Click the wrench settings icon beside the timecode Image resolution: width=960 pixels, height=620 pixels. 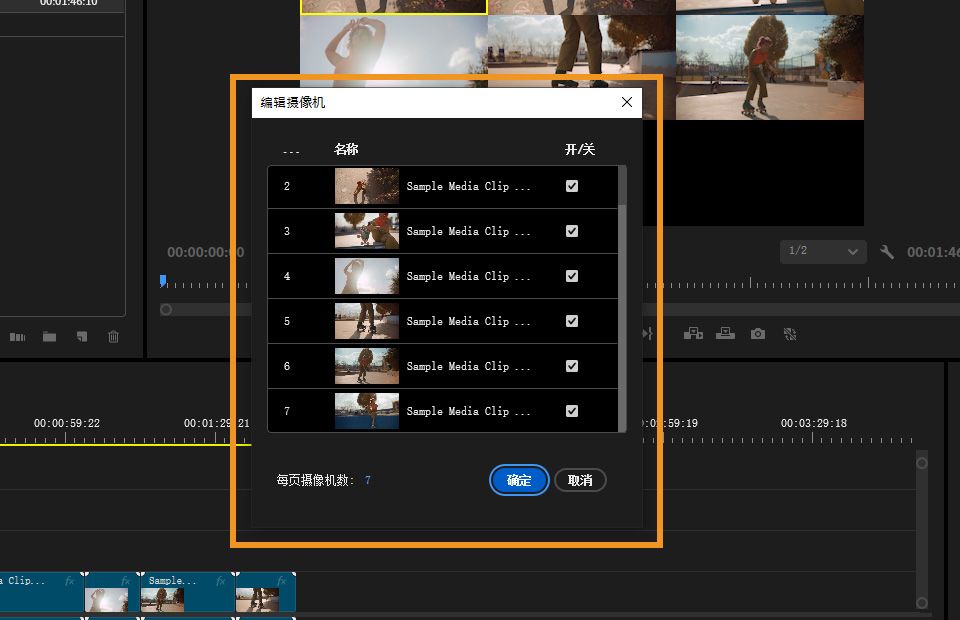tap(886, 252)
